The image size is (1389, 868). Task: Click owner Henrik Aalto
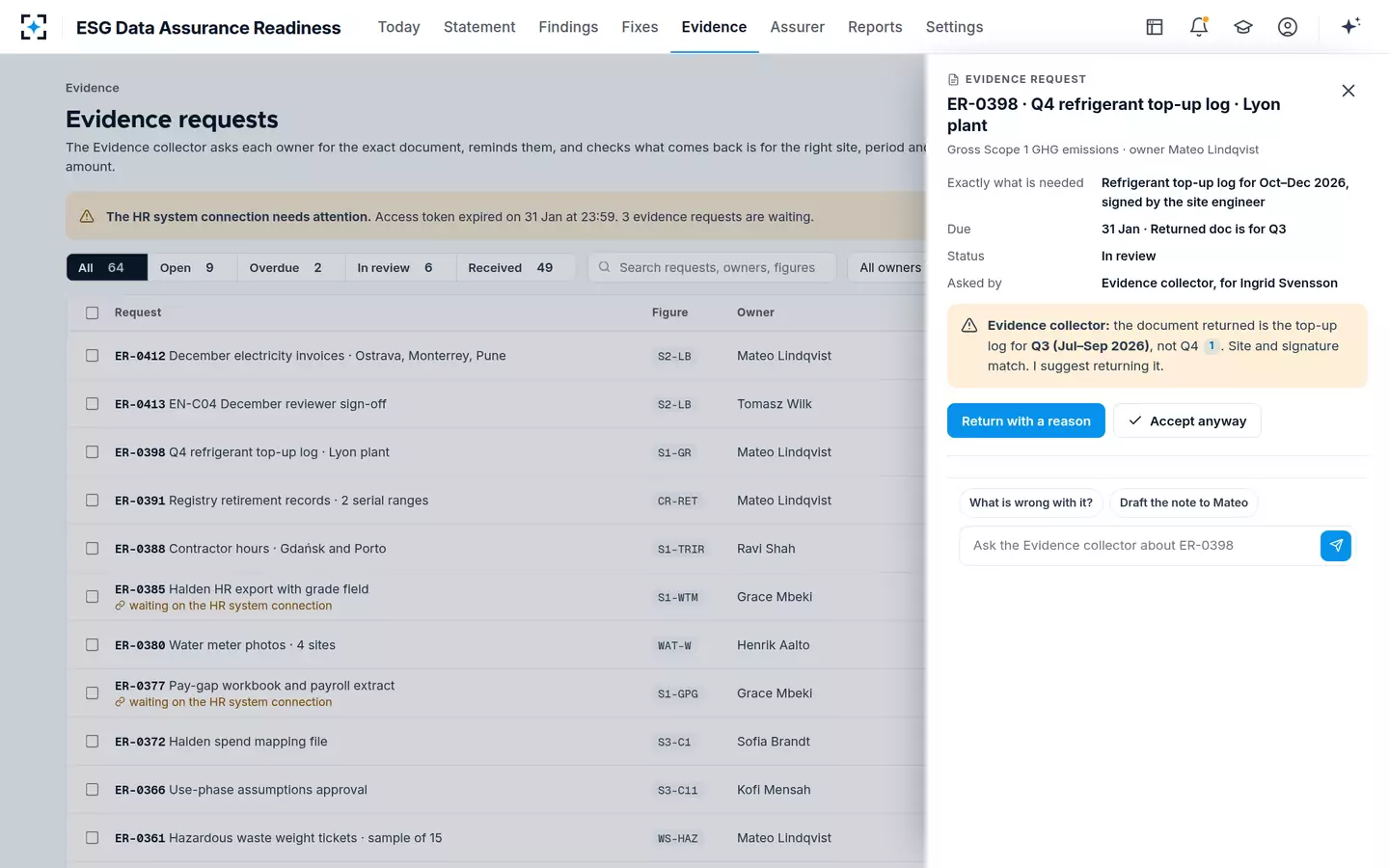coord(774,645)
